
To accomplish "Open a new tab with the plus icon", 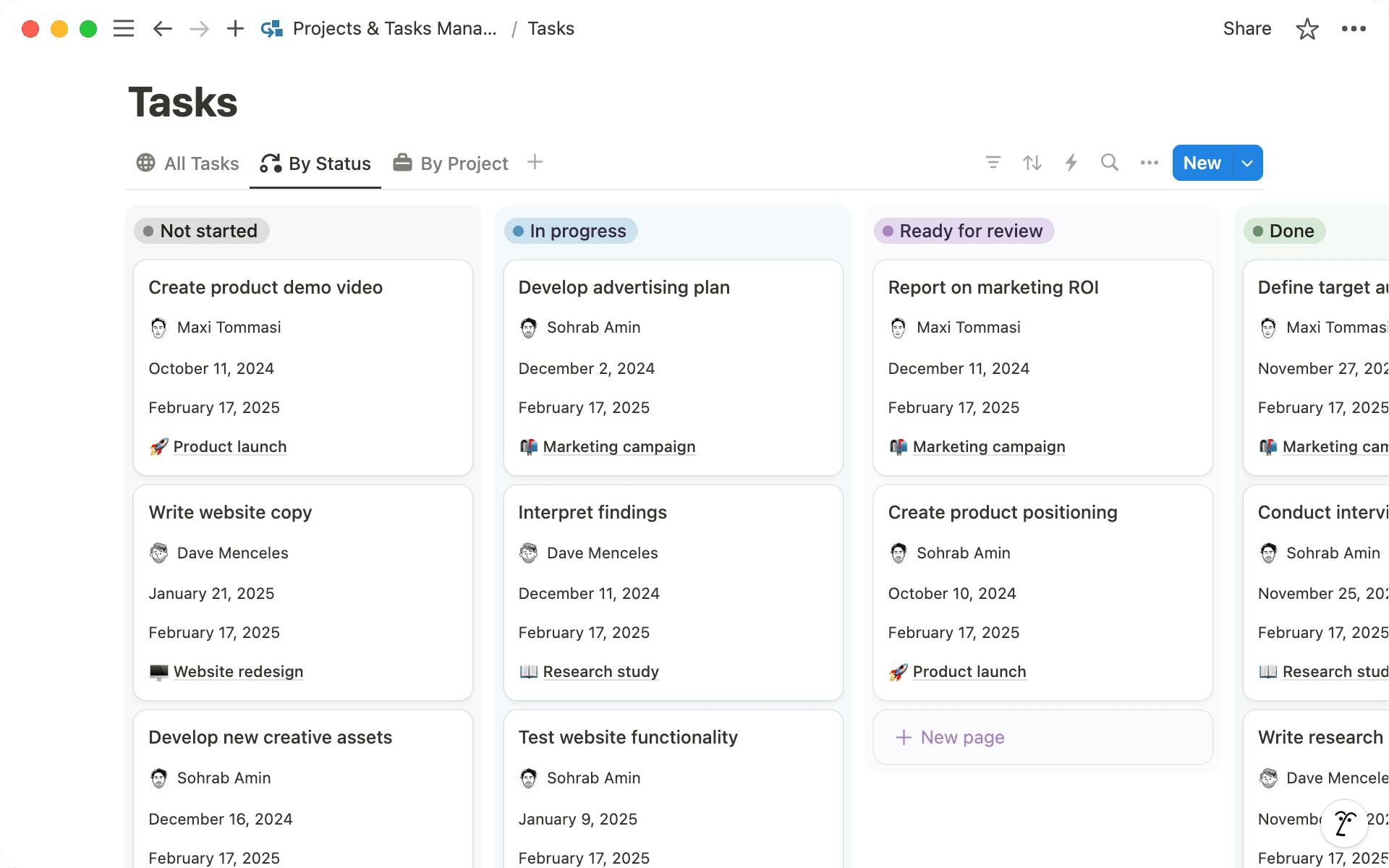I will pyautogui.click(x=234, y=28).
